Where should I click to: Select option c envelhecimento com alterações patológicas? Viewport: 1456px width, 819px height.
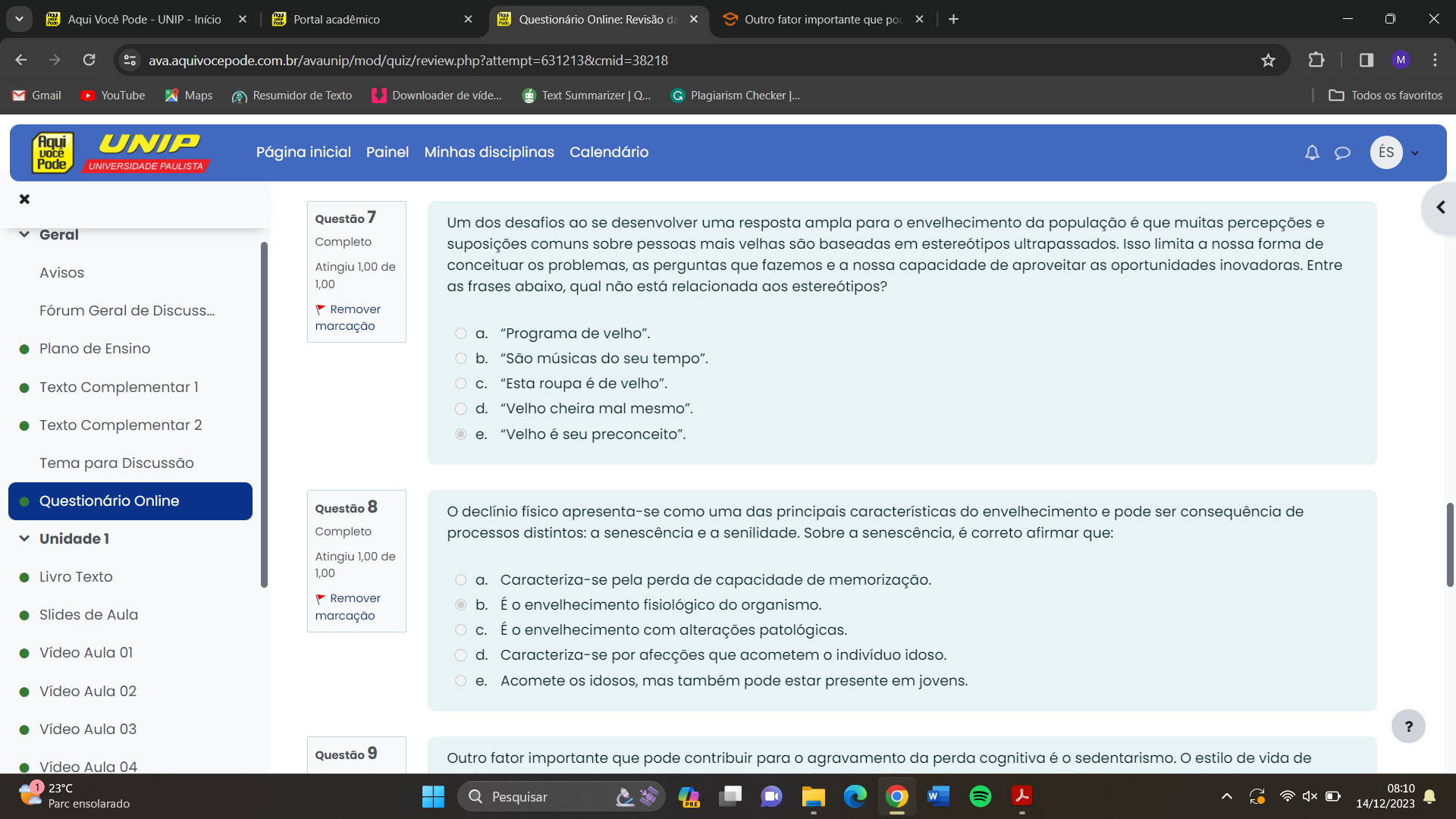coord(460,630)
